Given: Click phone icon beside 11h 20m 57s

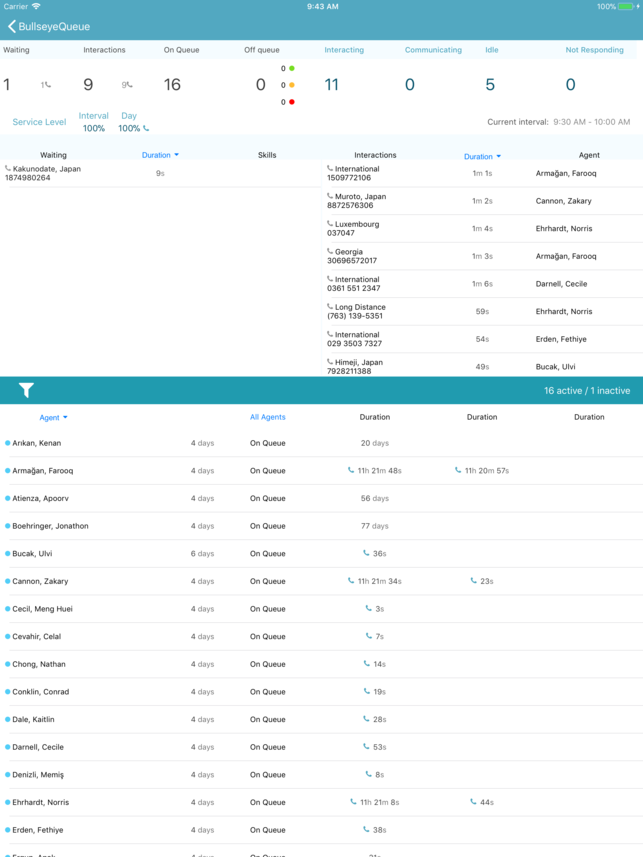Looking at the screenshot, I should click(x=458, y=470).
